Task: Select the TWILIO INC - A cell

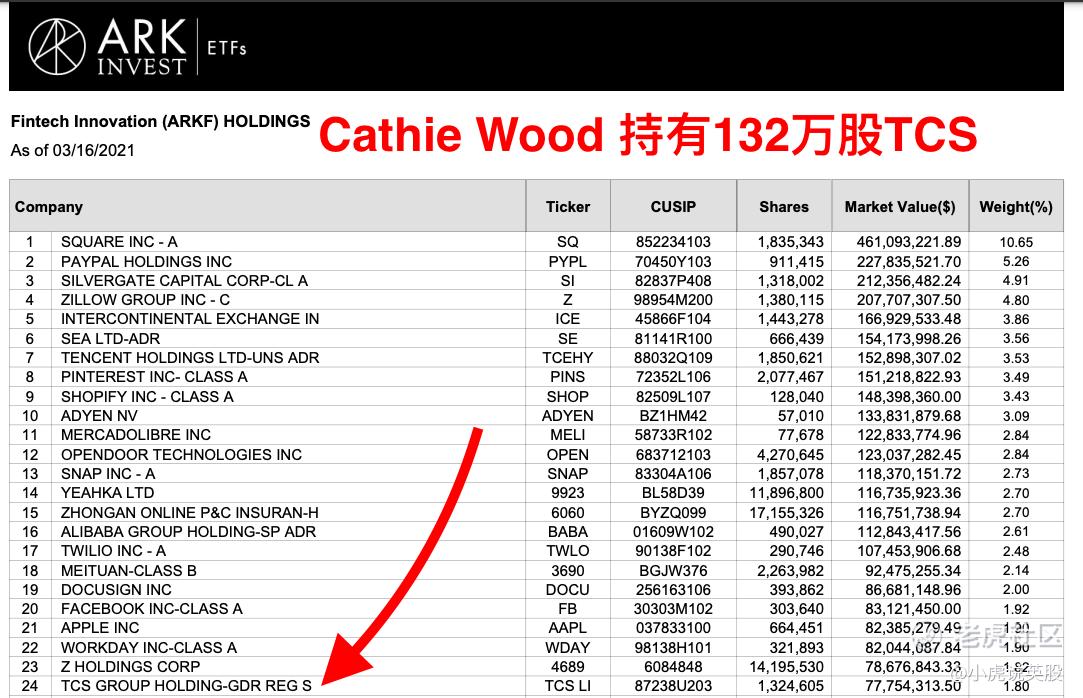Action: (x=288, y=551)
